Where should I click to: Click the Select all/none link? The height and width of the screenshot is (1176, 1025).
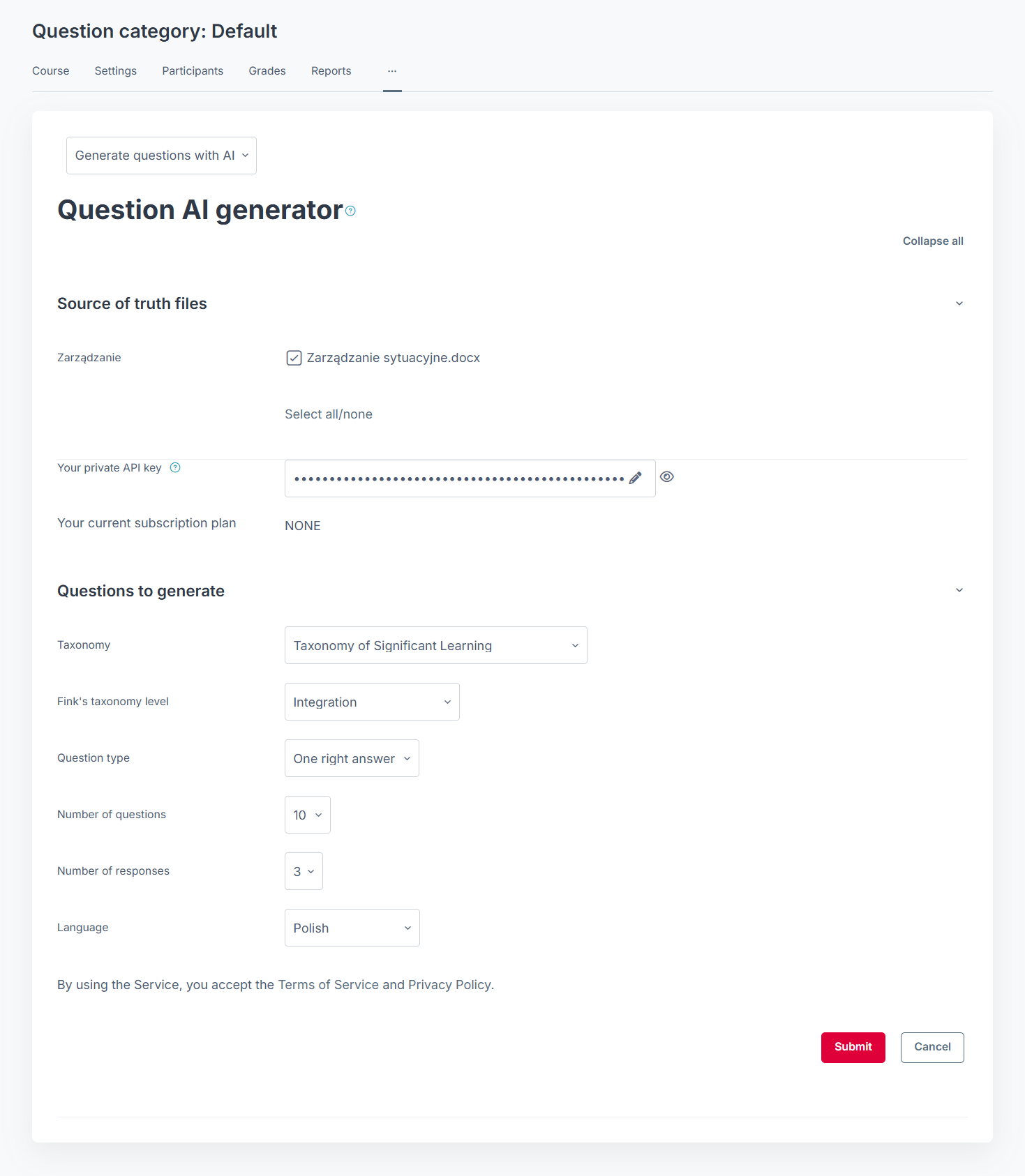(329, 414)
